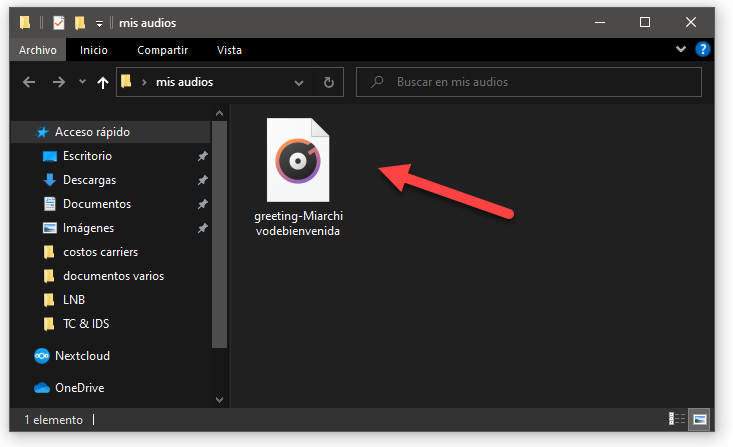Click the pin icon beside Documentos
This screenshot has width=733, height=447.
pos(202,204)
